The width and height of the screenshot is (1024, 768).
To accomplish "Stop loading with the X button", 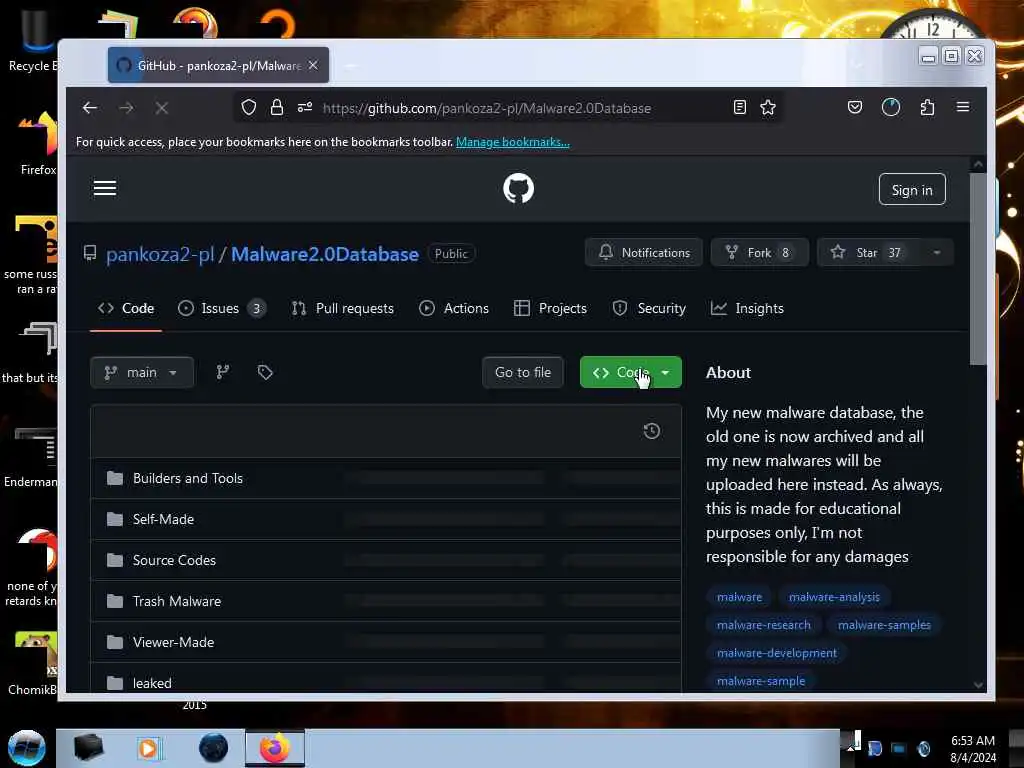I will (x=161, y=108).
